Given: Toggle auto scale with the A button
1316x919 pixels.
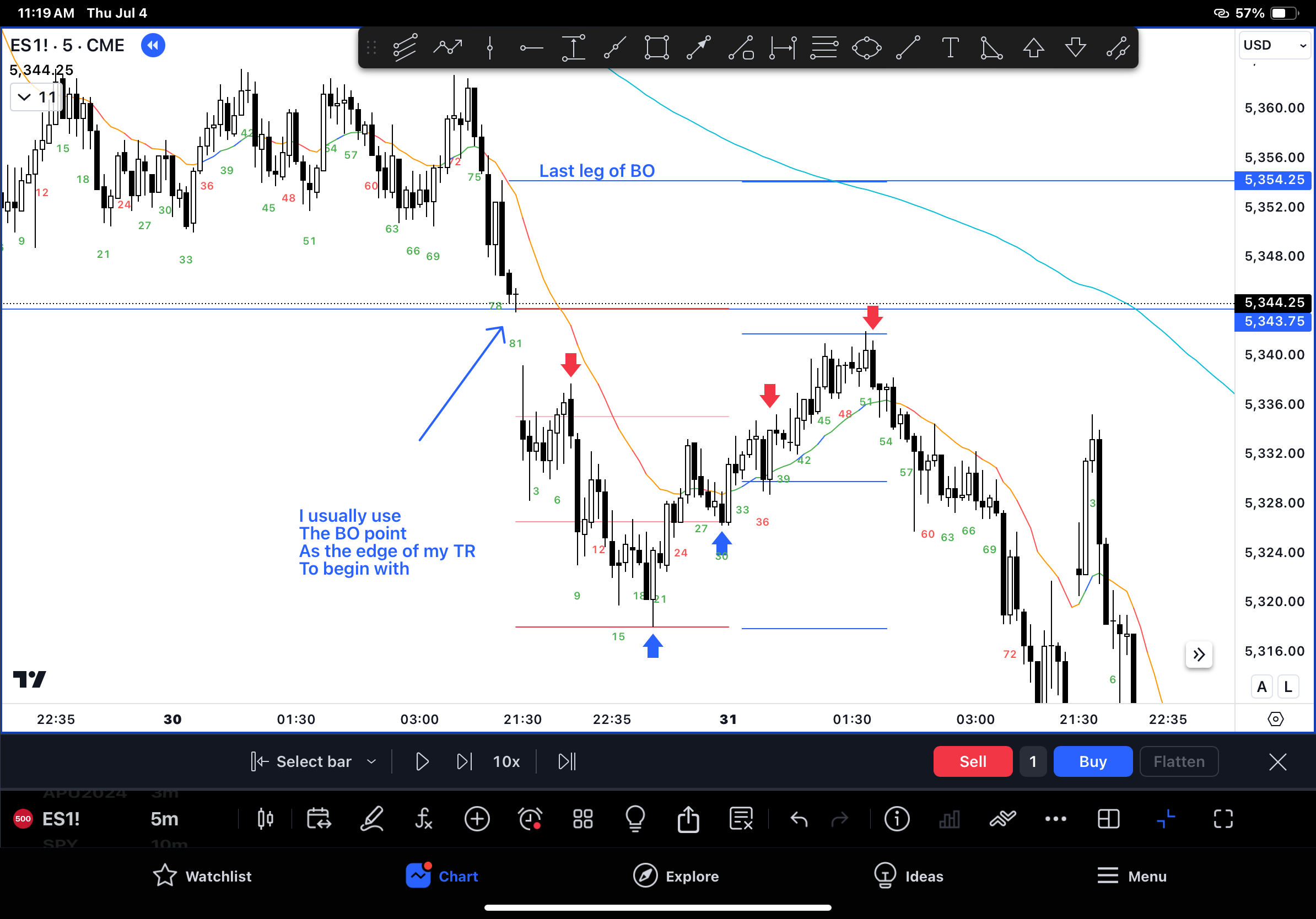Looking at the screenshot, I should [1261, 686].
